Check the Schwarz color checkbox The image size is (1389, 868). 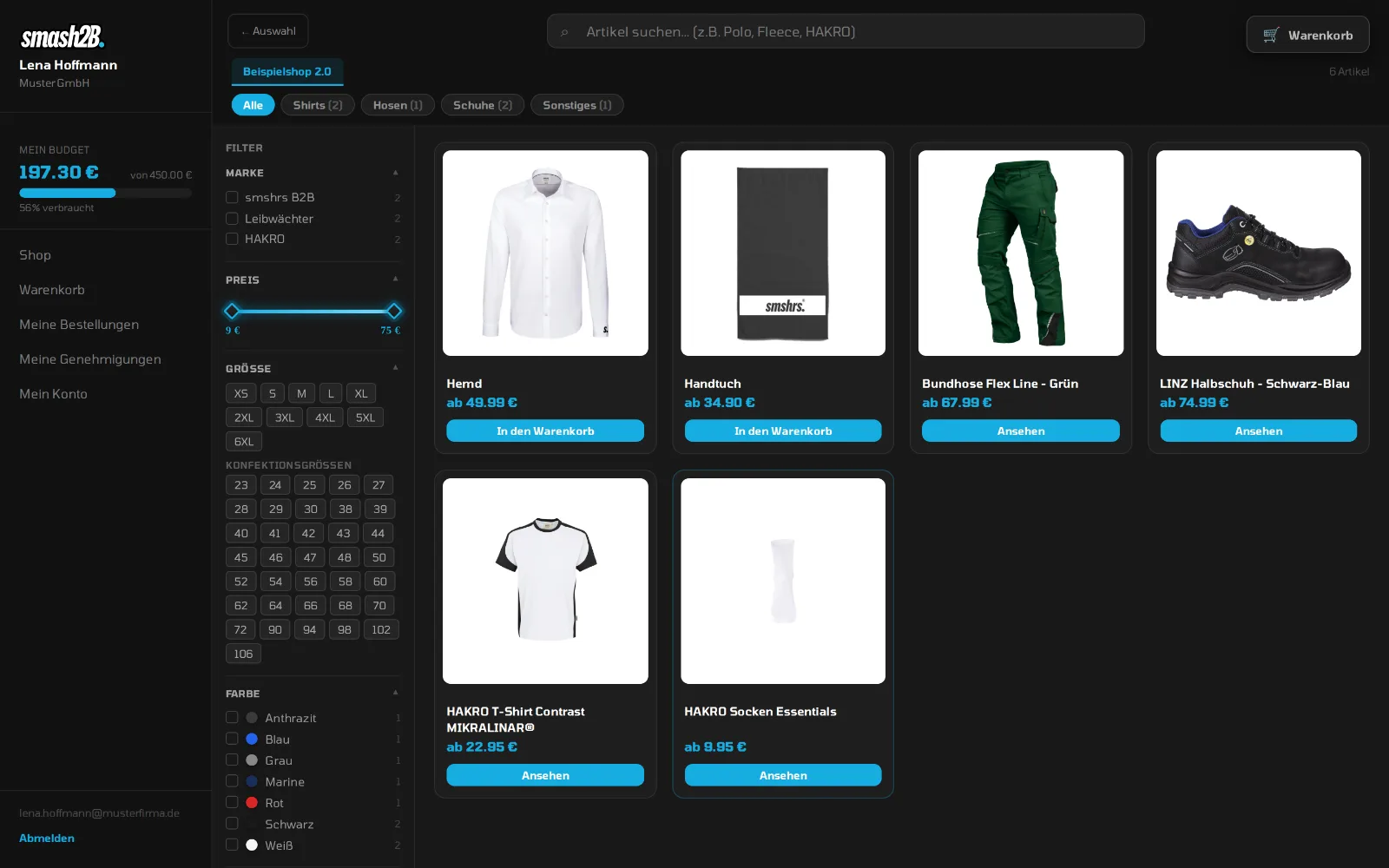click(x=232, y=823)
